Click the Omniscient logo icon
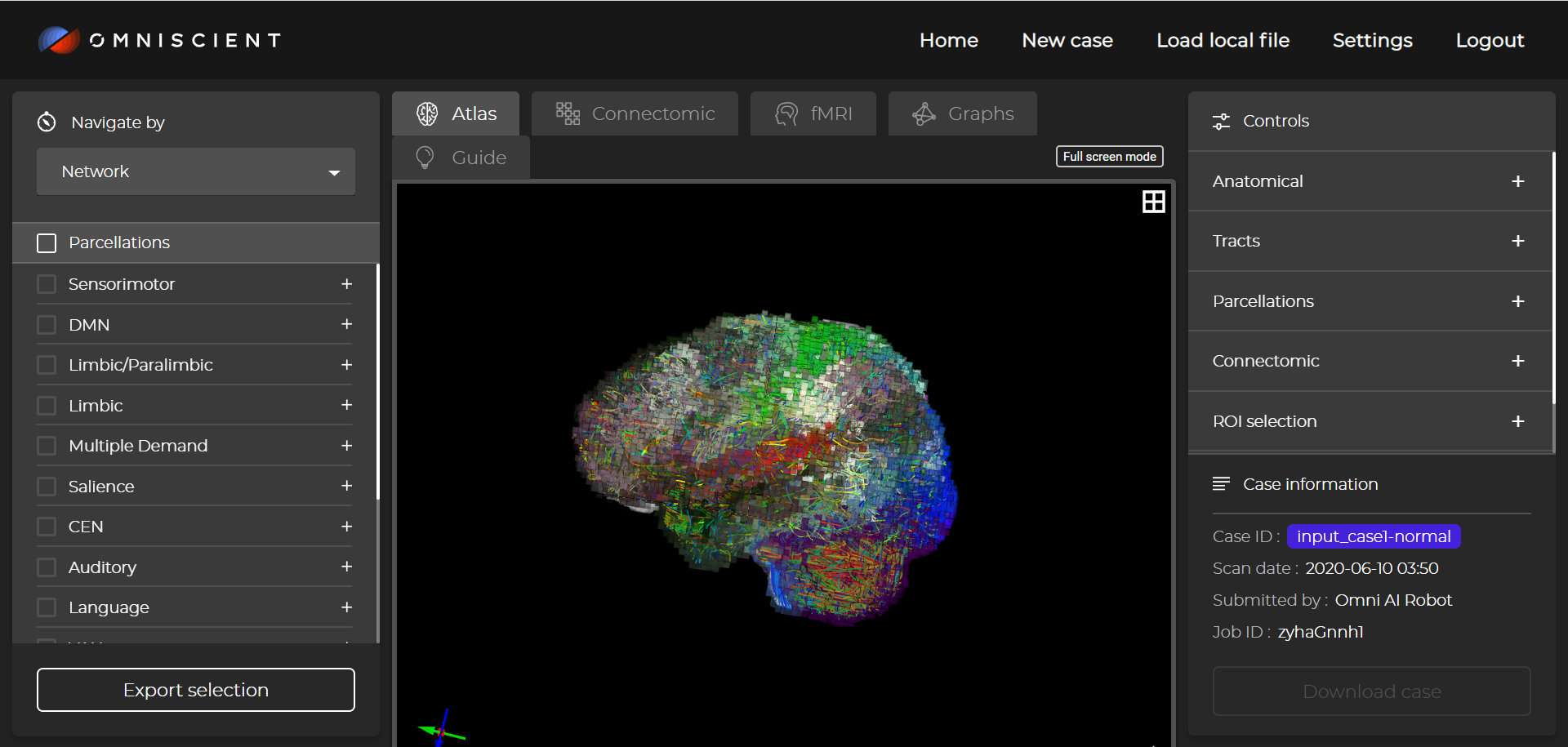 coord(59,40)
